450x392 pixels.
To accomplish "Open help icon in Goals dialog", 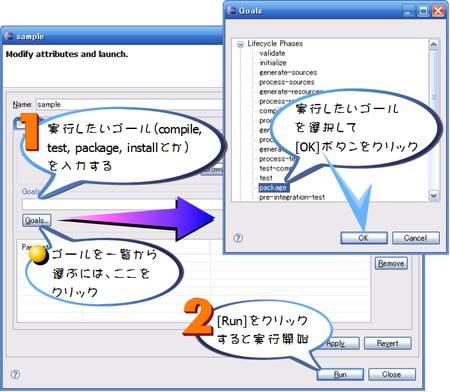I will (238, 238).
